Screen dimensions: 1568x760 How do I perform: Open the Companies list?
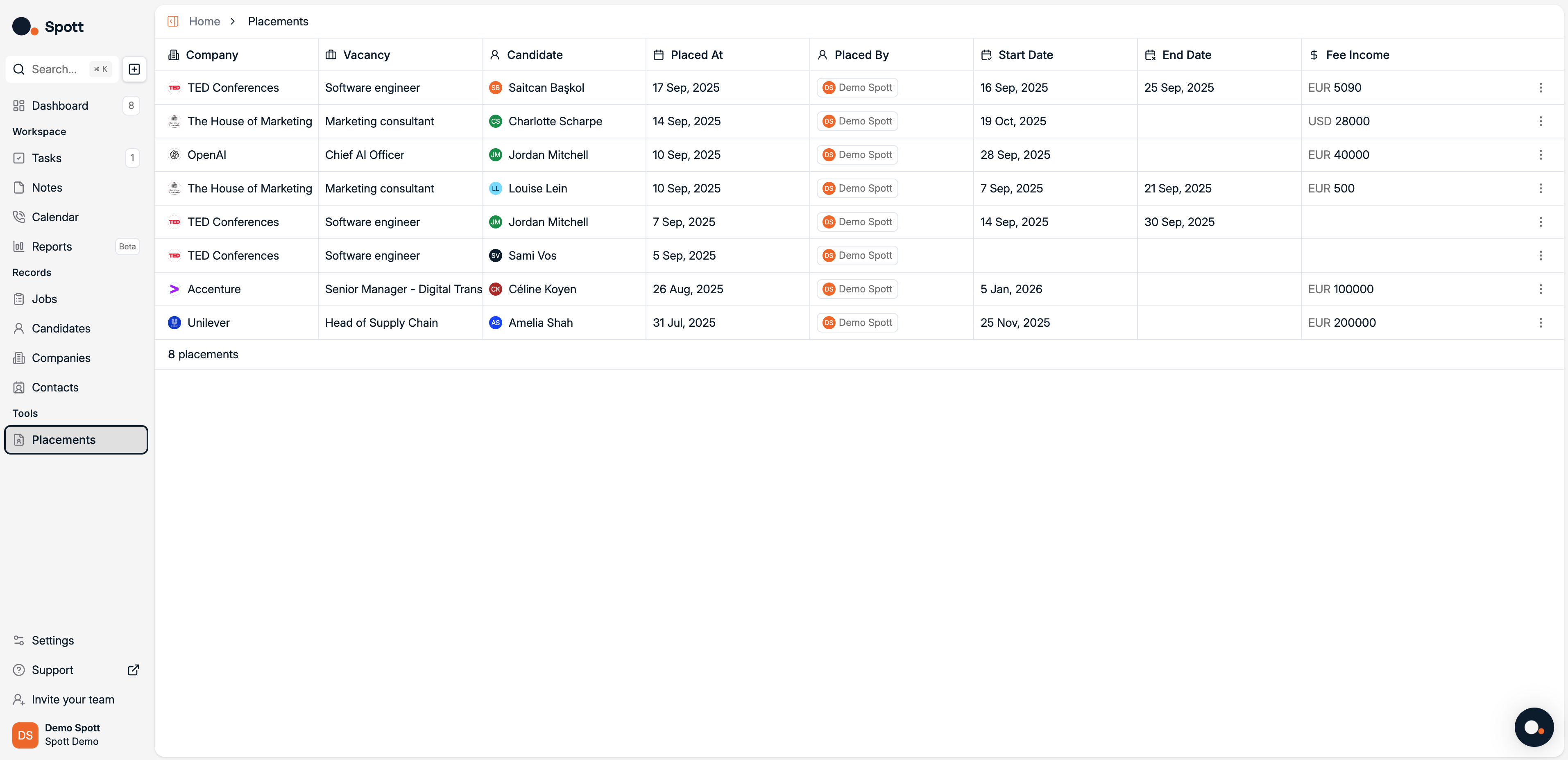(x=75, y=358)
